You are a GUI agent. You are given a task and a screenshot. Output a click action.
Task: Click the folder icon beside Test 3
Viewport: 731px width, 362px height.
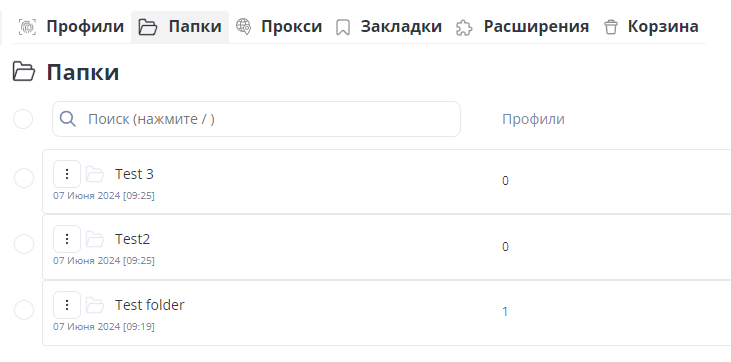tap(95, 174)
